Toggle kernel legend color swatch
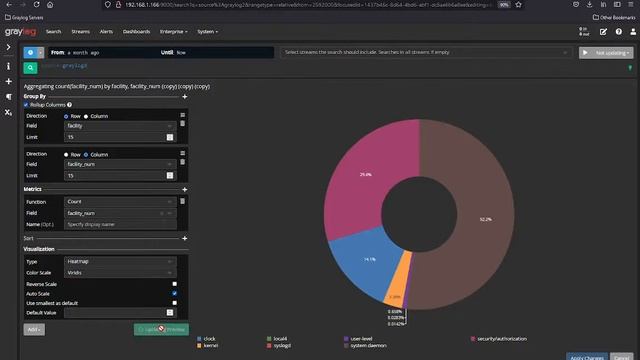 click(x=199, y=346)
